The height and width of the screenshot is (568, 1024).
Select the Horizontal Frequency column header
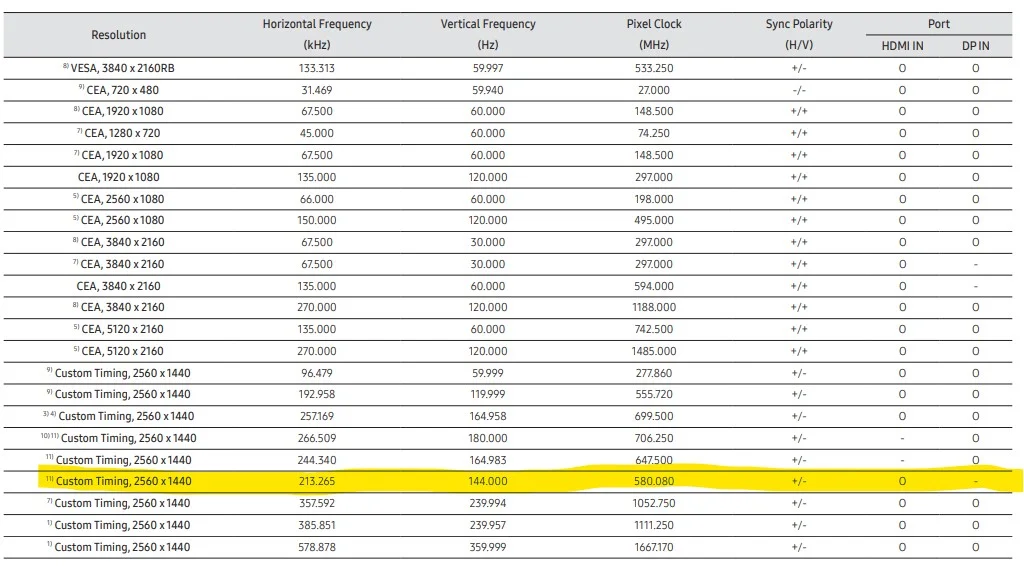[317, 24]
